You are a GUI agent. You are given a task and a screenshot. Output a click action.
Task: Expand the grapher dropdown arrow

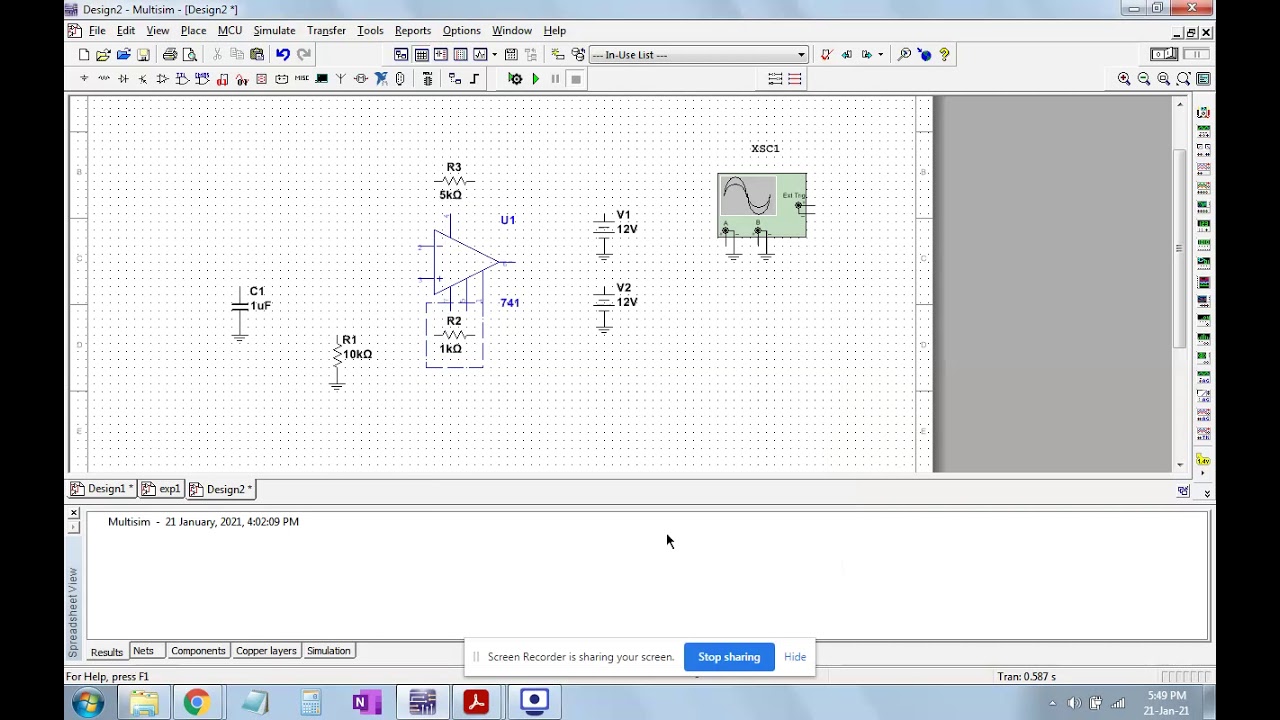point(494,55)
